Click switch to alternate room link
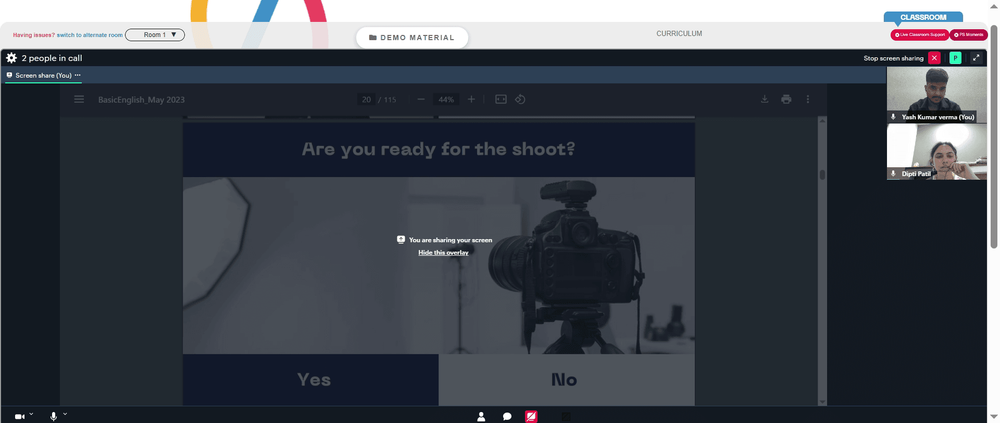The image size is (1000, 423). 90,35
